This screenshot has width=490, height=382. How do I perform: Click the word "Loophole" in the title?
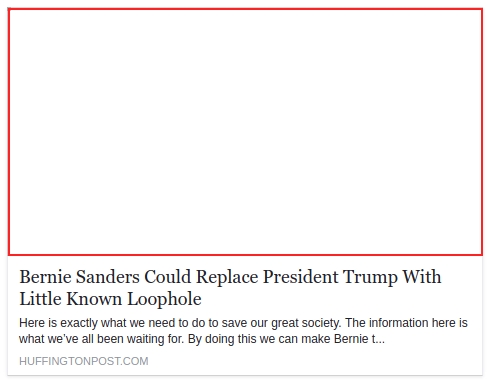point(165,299)
